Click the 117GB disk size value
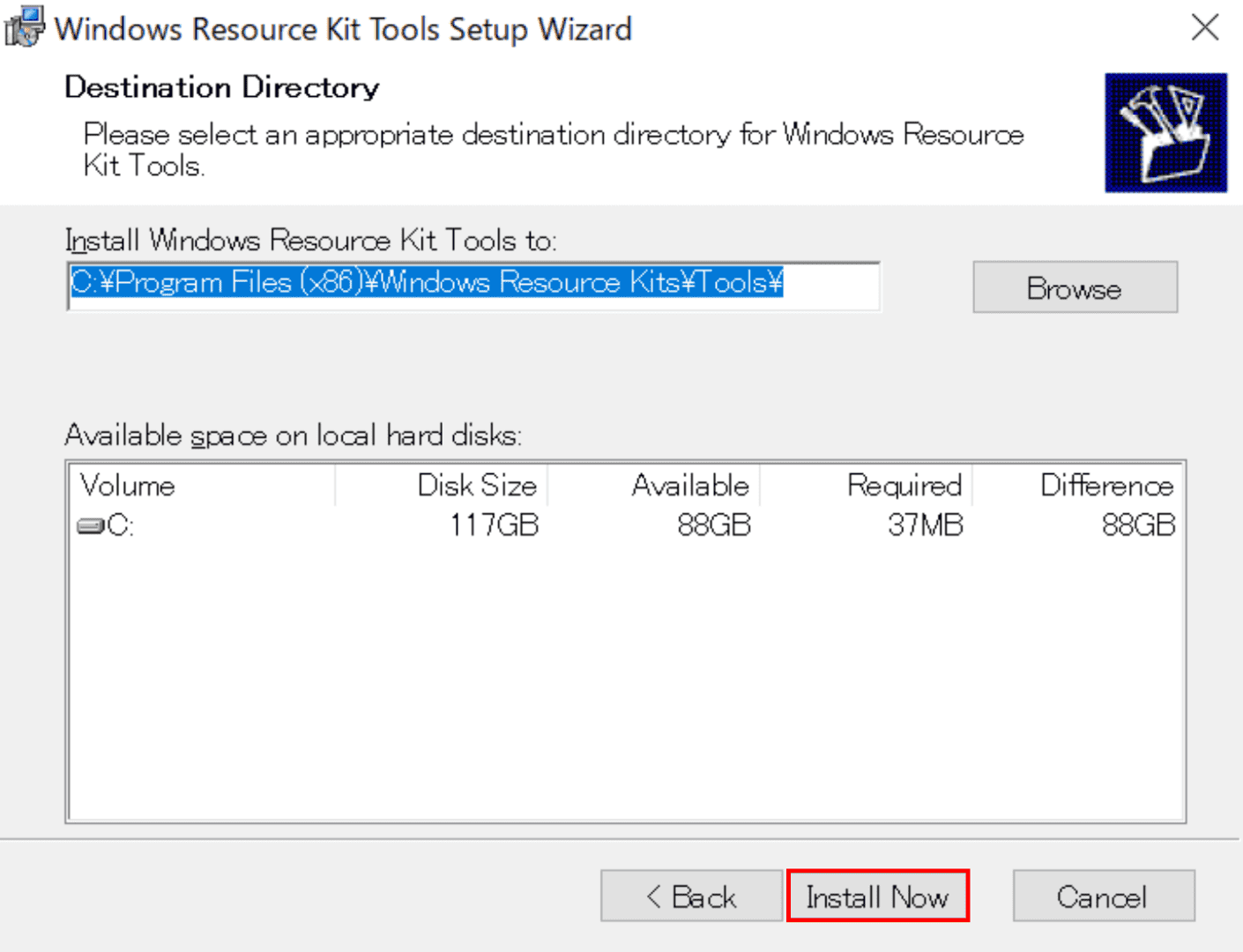The width and height of the screenshot is (1243, 952). (x=494, y=525)
